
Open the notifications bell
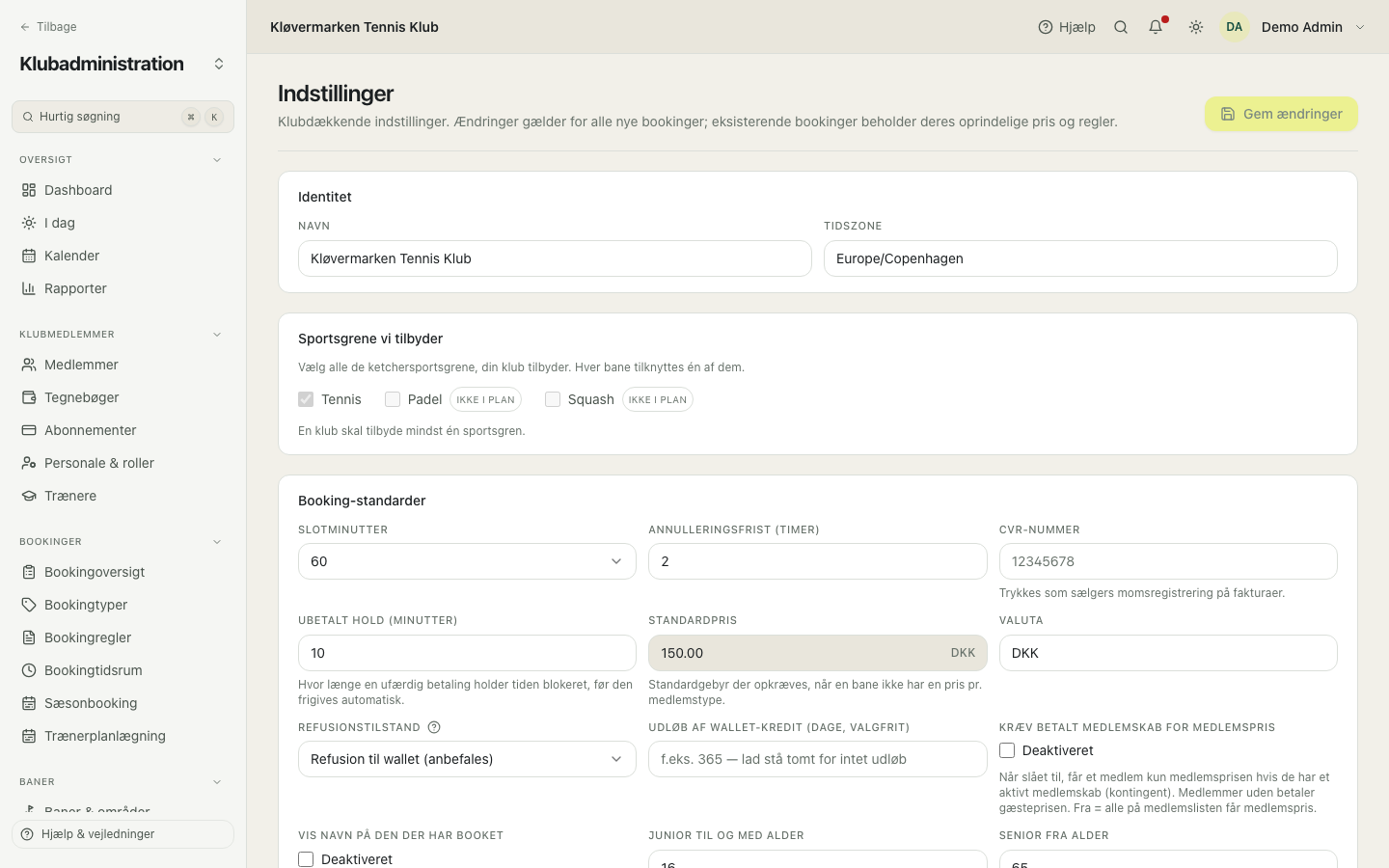(x=1156, y=27)
